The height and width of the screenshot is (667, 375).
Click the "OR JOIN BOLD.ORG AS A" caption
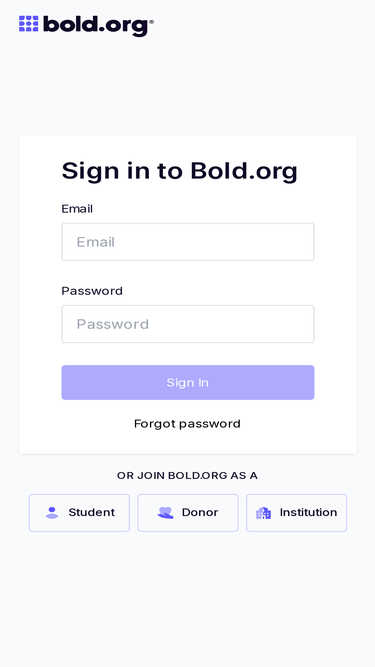tap(187, 476)
